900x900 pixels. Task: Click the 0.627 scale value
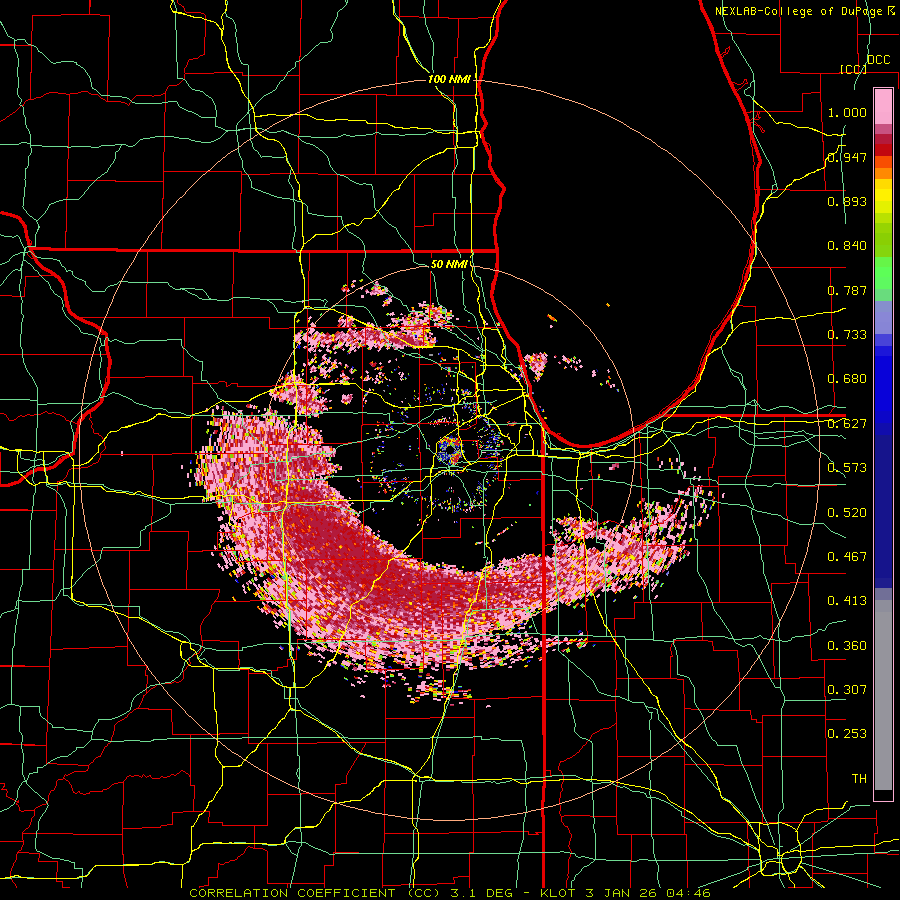[x=847, y=424]
